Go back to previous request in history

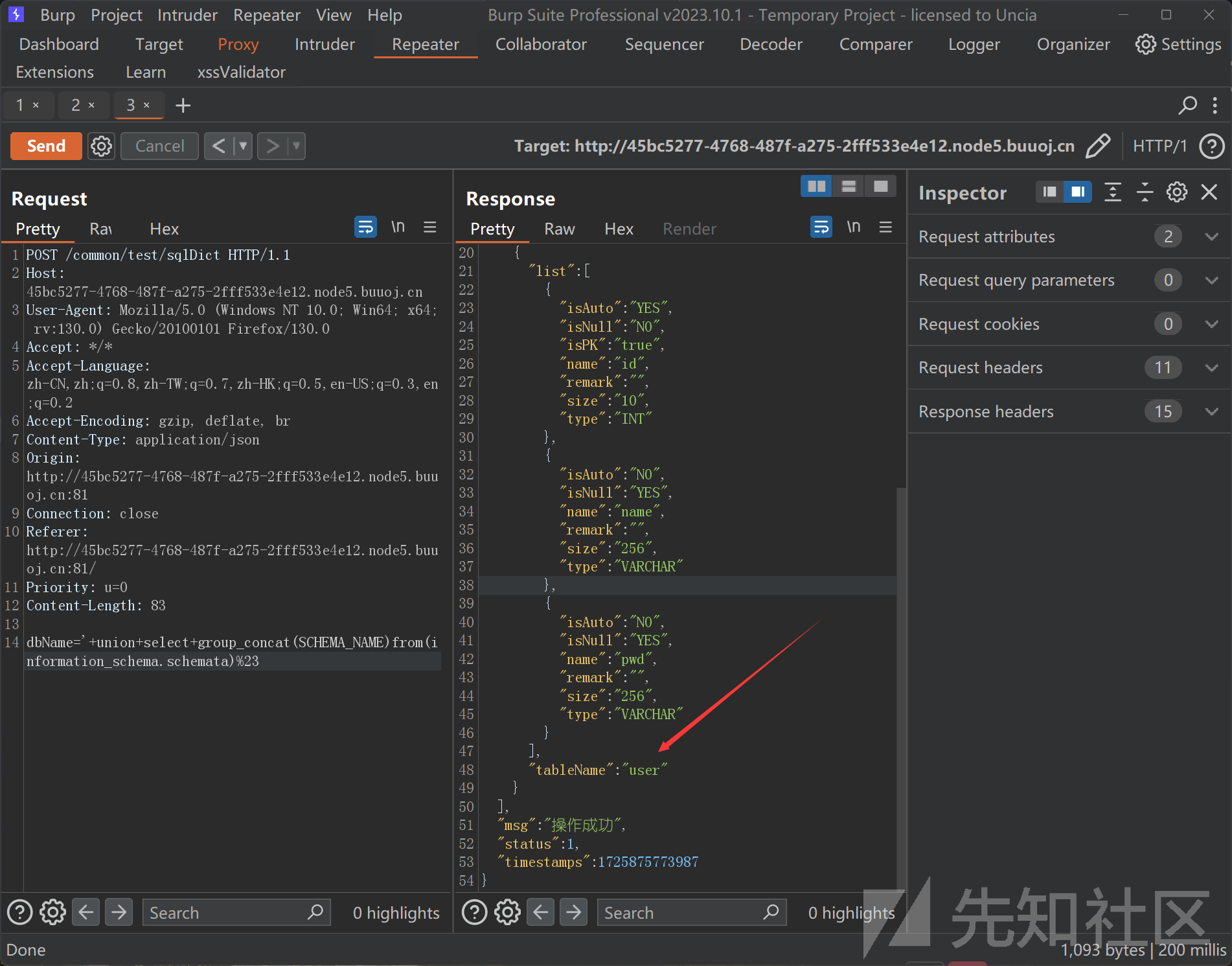click(219, 146)
